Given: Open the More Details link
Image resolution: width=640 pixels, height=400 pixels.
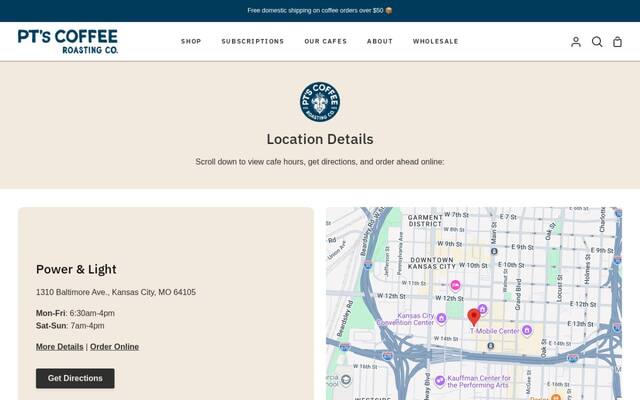Looking at the screenshot, I should [x=60, y=347].
